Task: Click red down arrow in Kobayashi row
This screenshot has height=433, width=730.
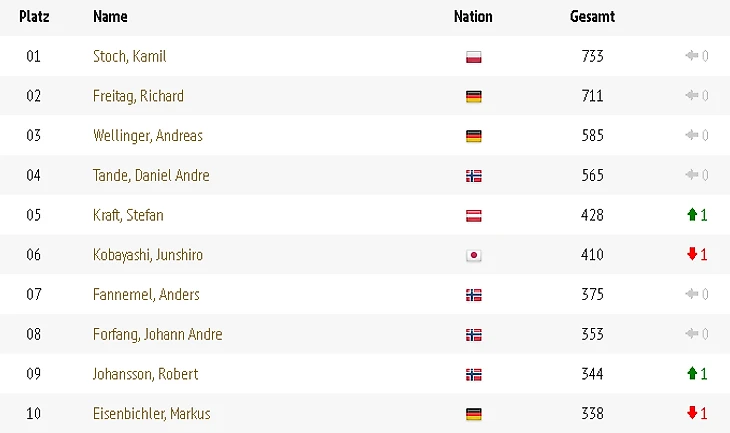Action: [x=692, y=254]
